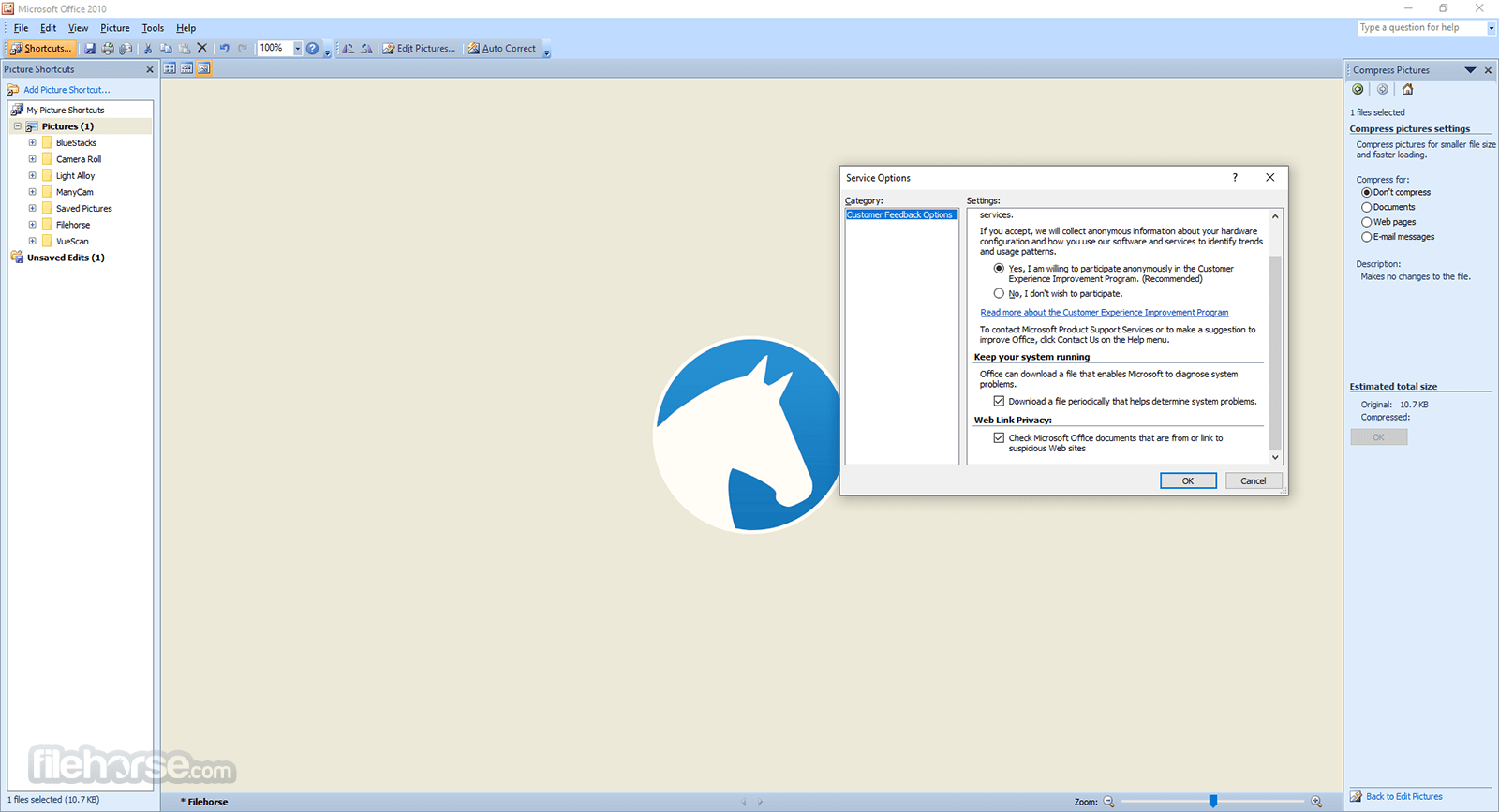Screen dimensions: 1499x812
Task: Click the Delete X icon in toolbar
Action: pyautogui.click(x=201, y=49)
